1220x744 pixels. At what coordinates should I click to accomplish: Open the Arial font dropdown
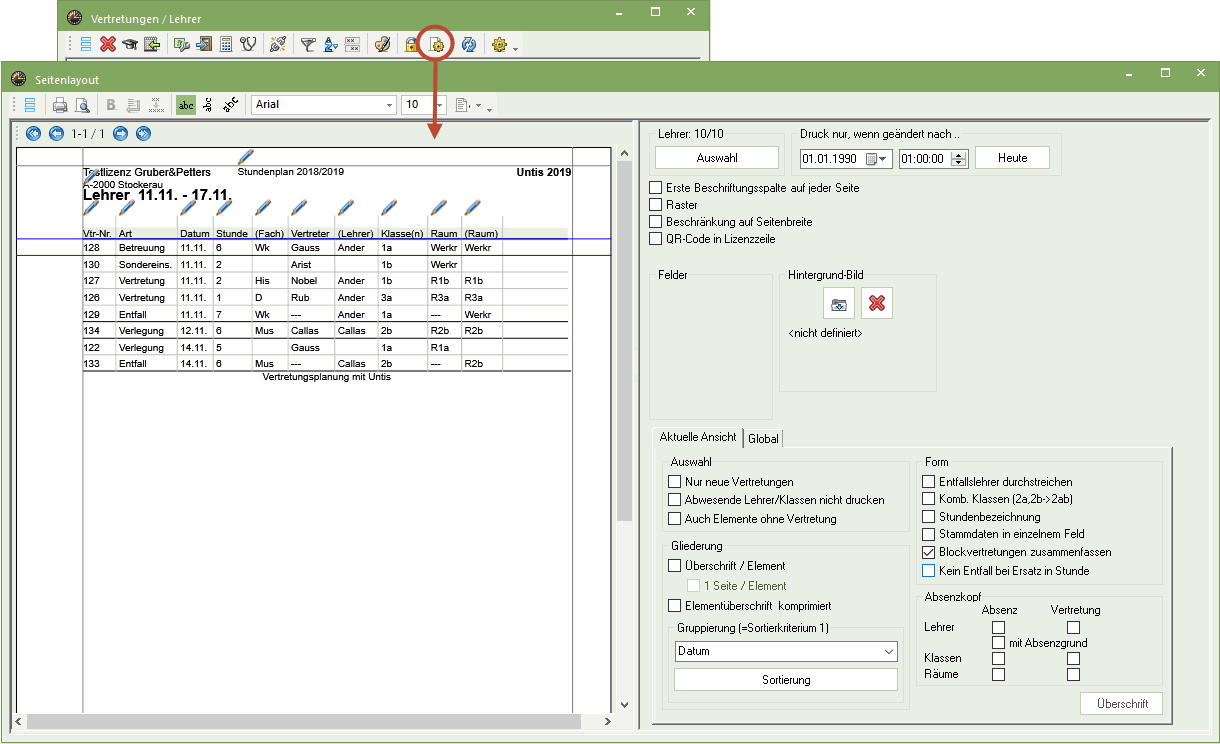coord(390,105)
